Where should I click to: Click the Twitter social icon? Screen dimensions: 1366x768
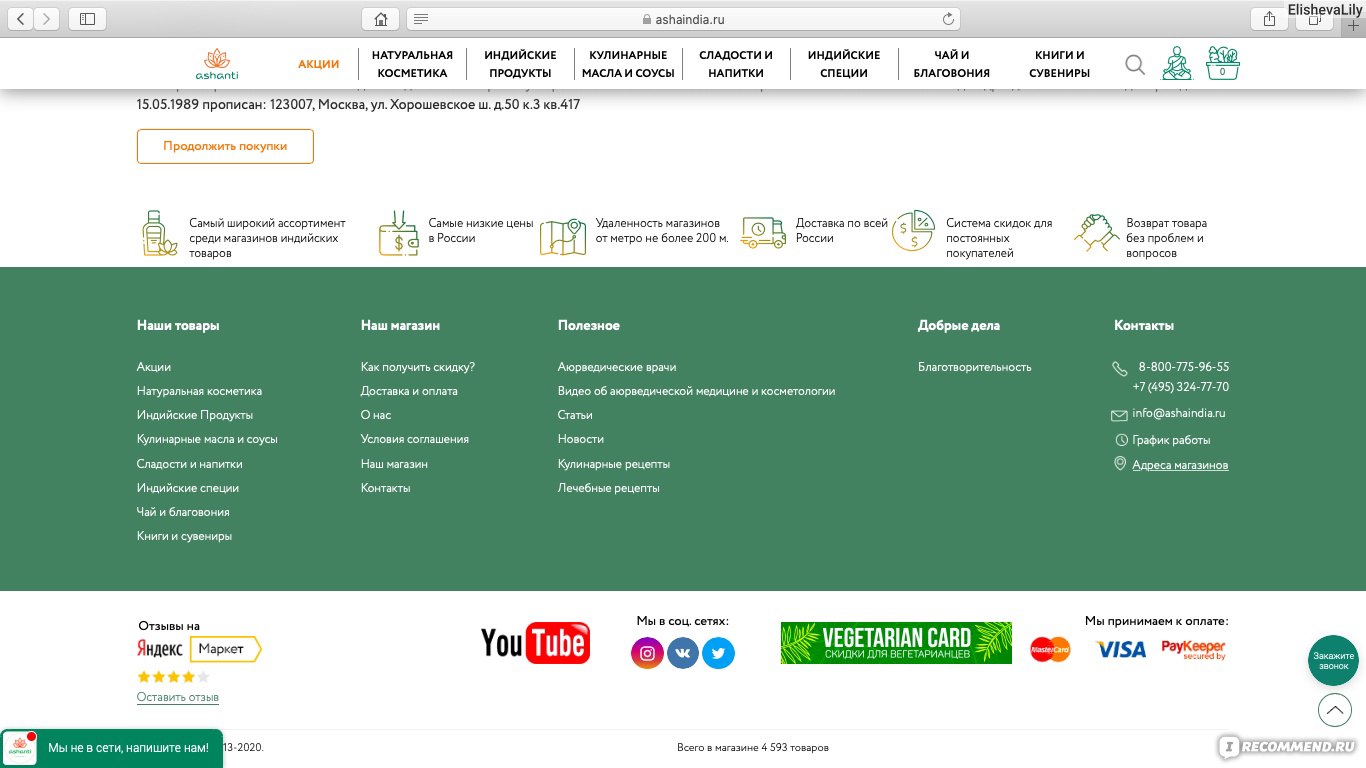click(718, 653)
